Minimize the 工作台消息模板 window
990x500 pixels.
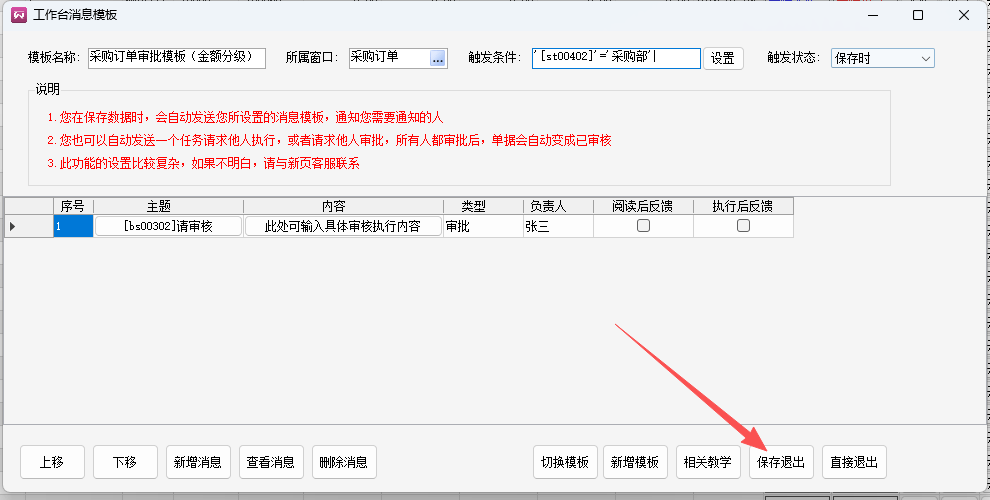pos(871,15)
